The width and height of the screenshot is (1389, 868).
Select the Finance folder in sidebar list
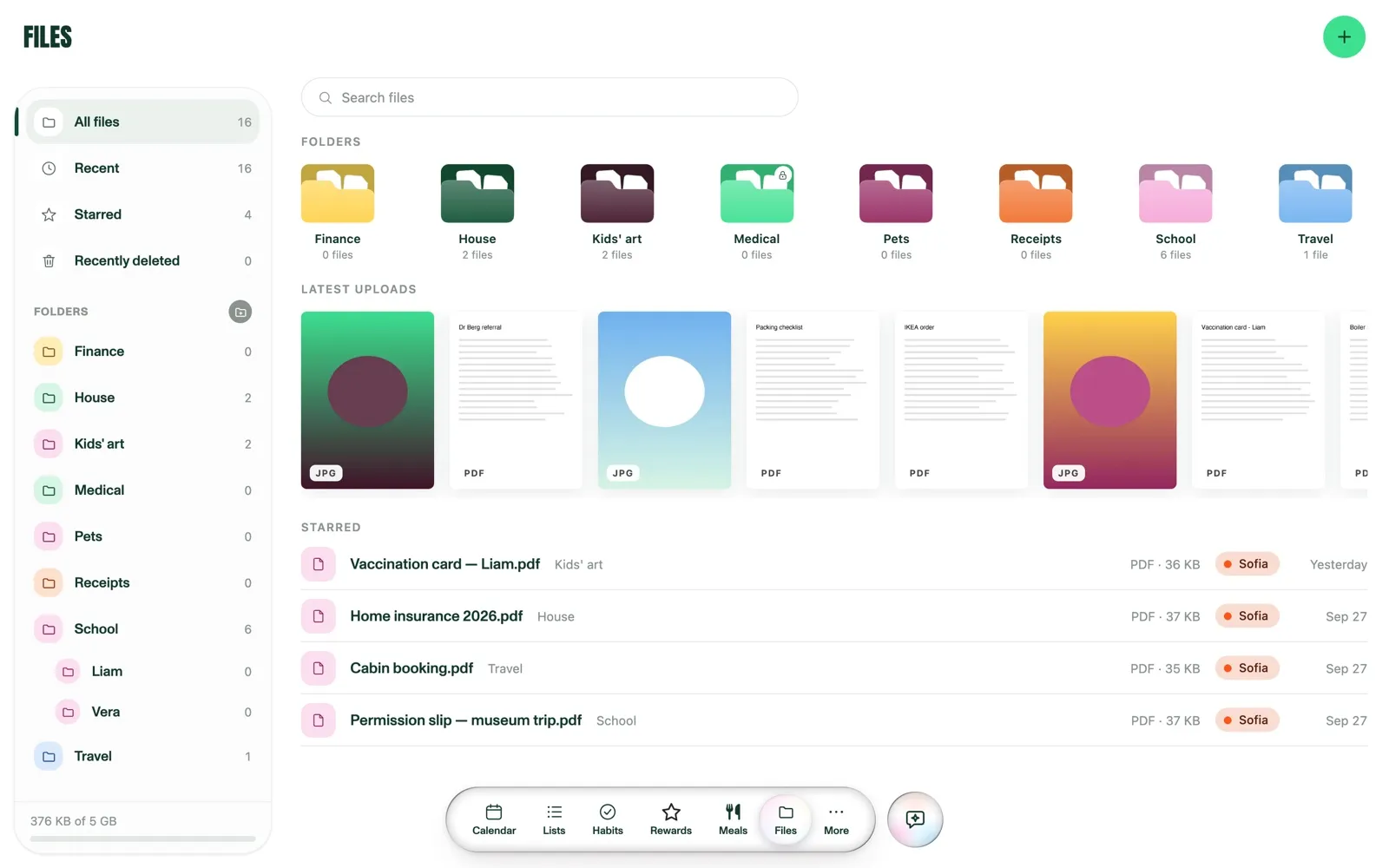click(x=143, y=352)
